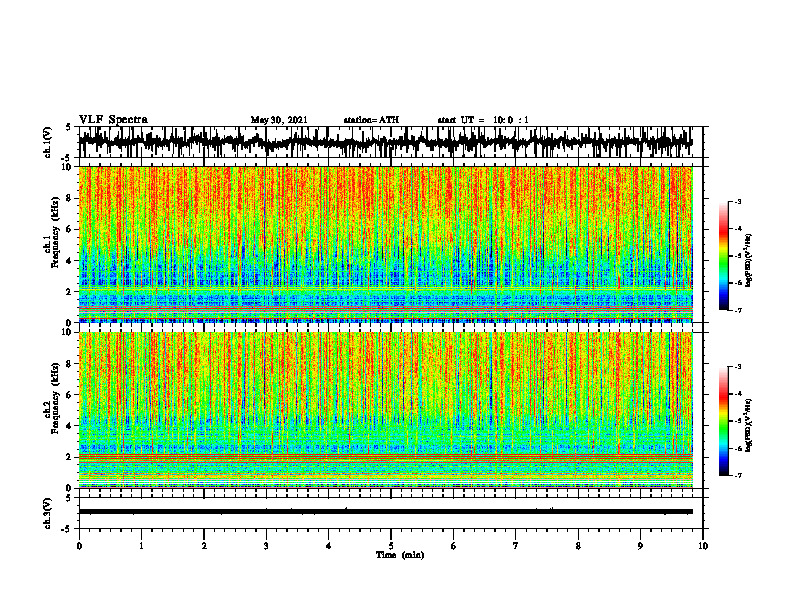
Task: Click the "ch.1(V)" waveform axis label
Action: point(48,142)
